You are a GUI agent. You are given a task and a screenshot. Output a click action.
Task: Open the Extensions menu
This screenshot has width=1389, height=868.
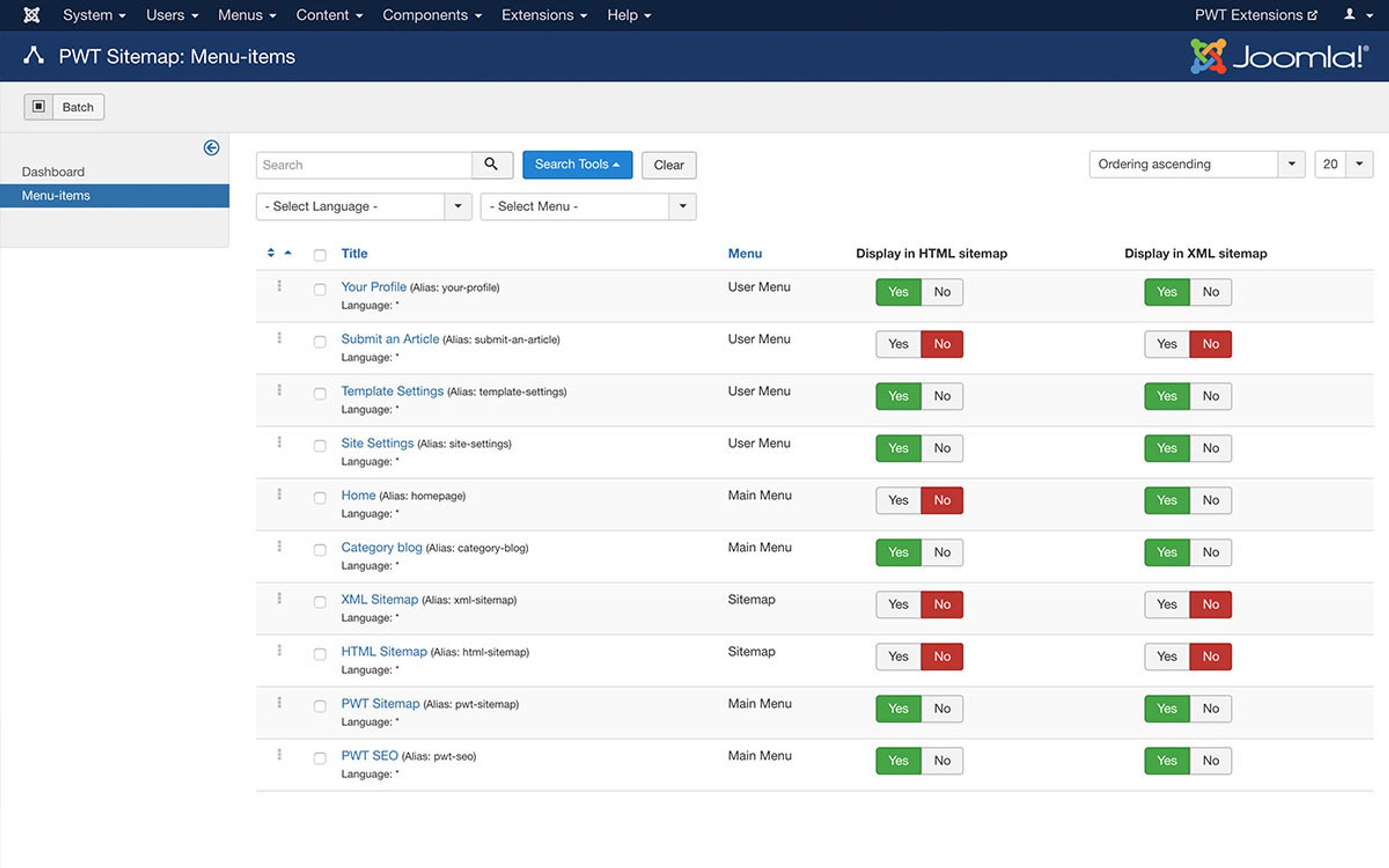coord(544,15)
